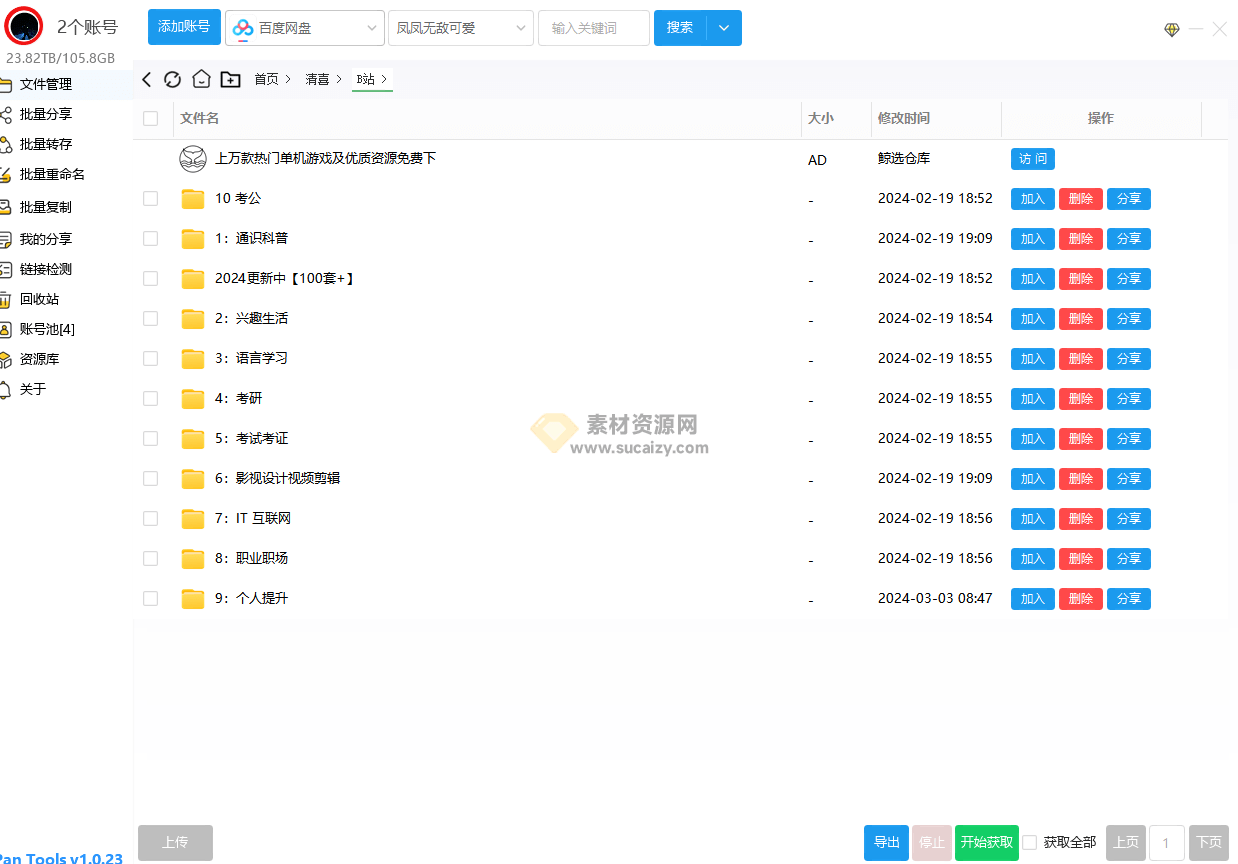The image size is (1238, 864).
Task: Check the checkbox next to 10 考公
Action: (150, 198)
